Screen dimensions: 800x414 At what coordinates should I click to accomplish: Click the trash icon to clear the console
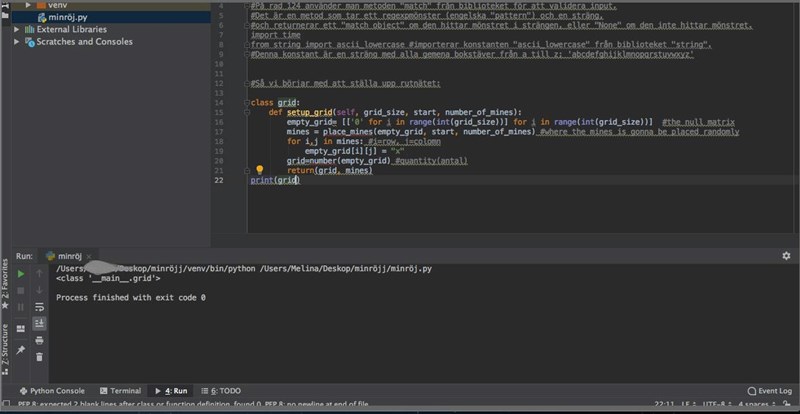click(39, 357)
